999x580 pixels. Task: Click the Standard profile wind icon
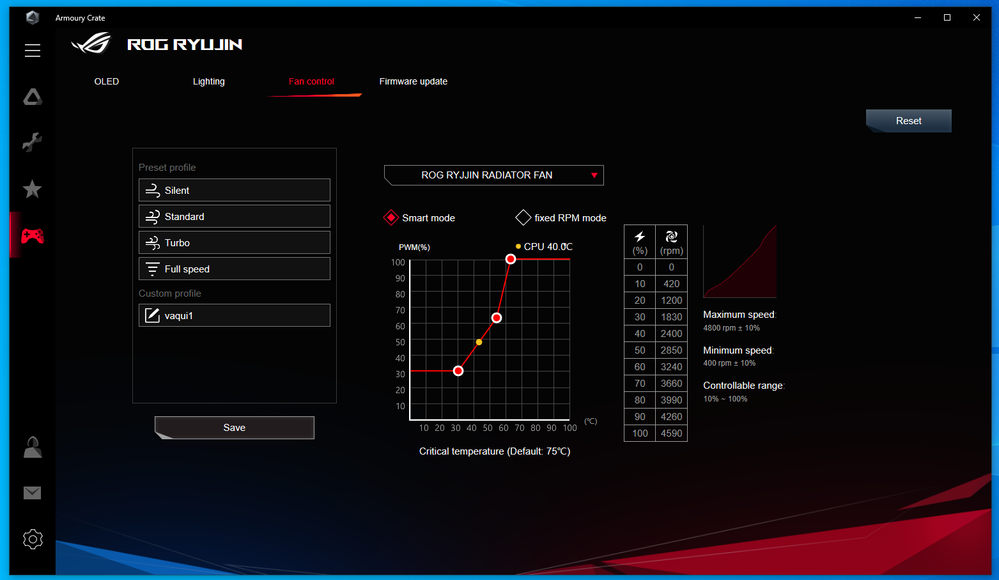pyautogui.click(x=152, y=217)
